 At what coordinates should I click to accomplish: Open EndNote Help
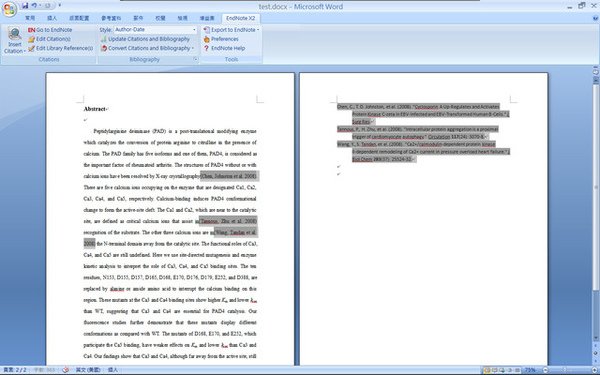click(x=224, y=48)
